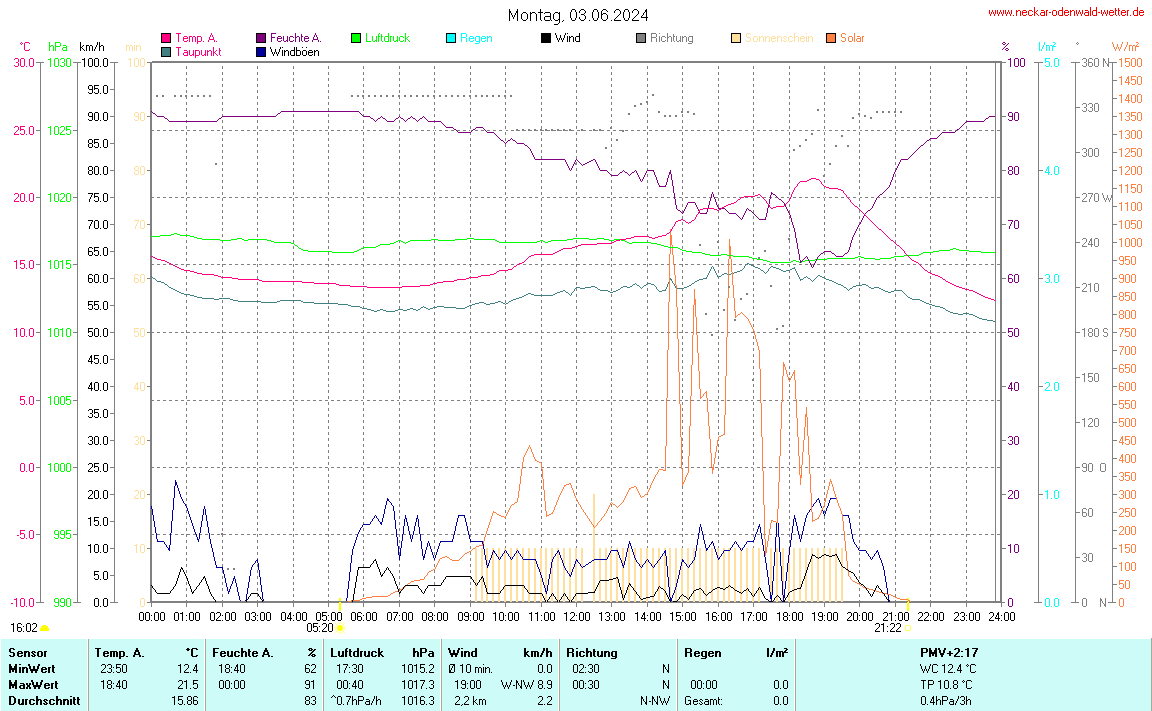
Task: Select the orange Solar legend marker
Action: (831, 38)
